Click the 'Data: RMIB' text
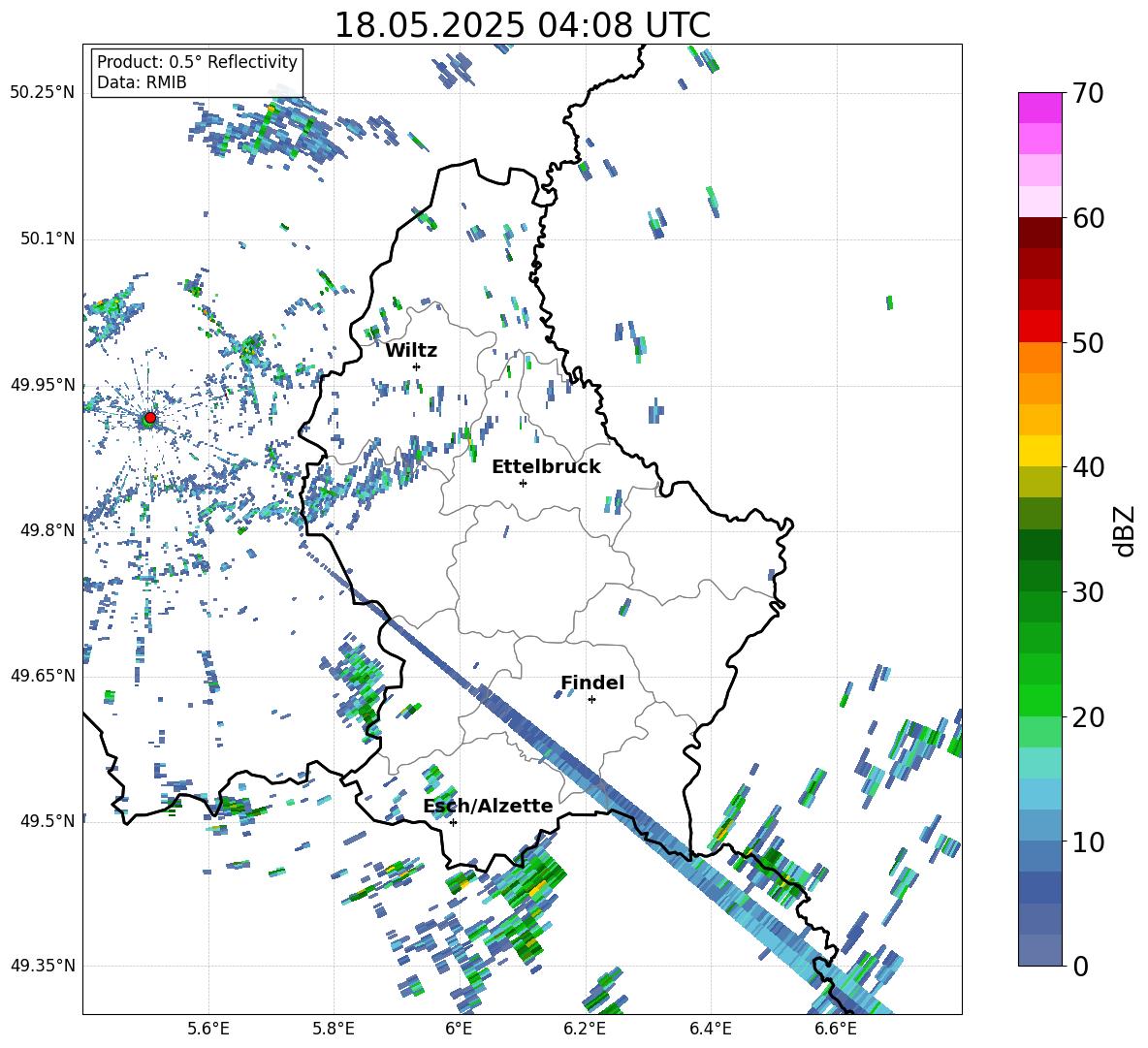The width and height of the screenshot is (1148, 1048). tap(142, 82)
